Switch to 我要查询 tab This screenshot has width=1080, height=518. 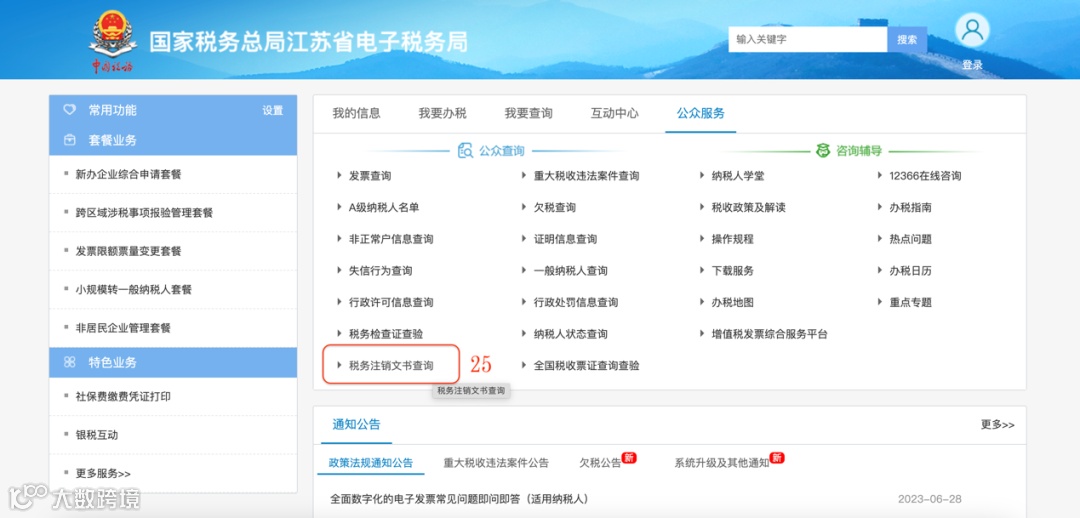pos(528,114)
